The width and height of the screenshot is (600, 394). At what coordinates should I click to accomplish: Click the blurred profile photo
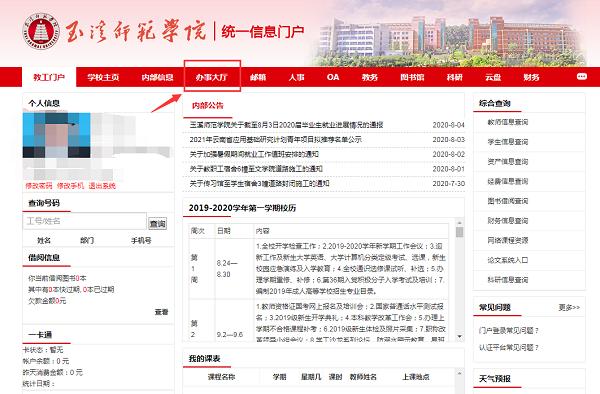57,135
